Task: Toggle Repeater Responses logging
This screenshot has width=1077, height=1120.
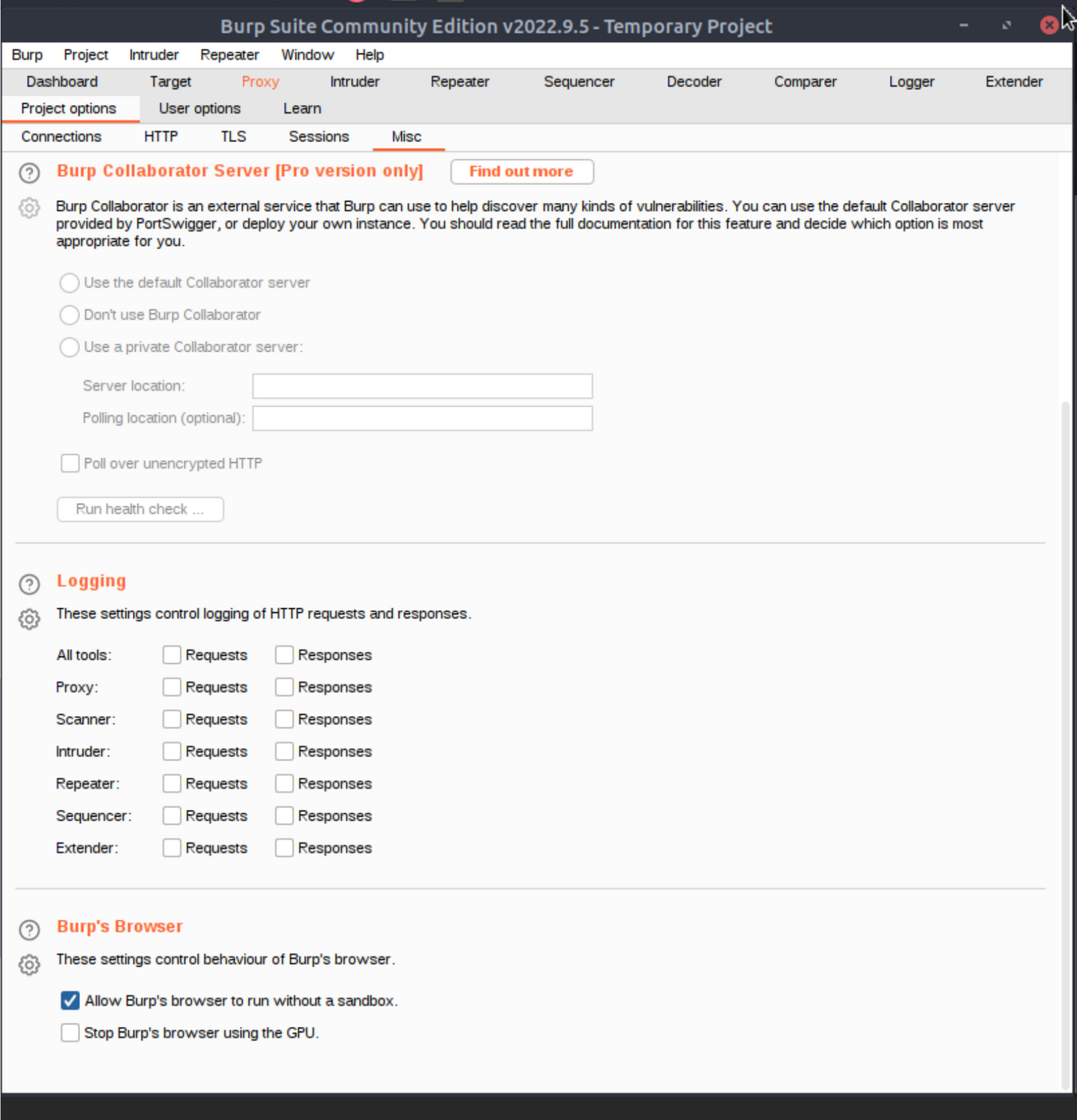Action: tap(284, 783)
